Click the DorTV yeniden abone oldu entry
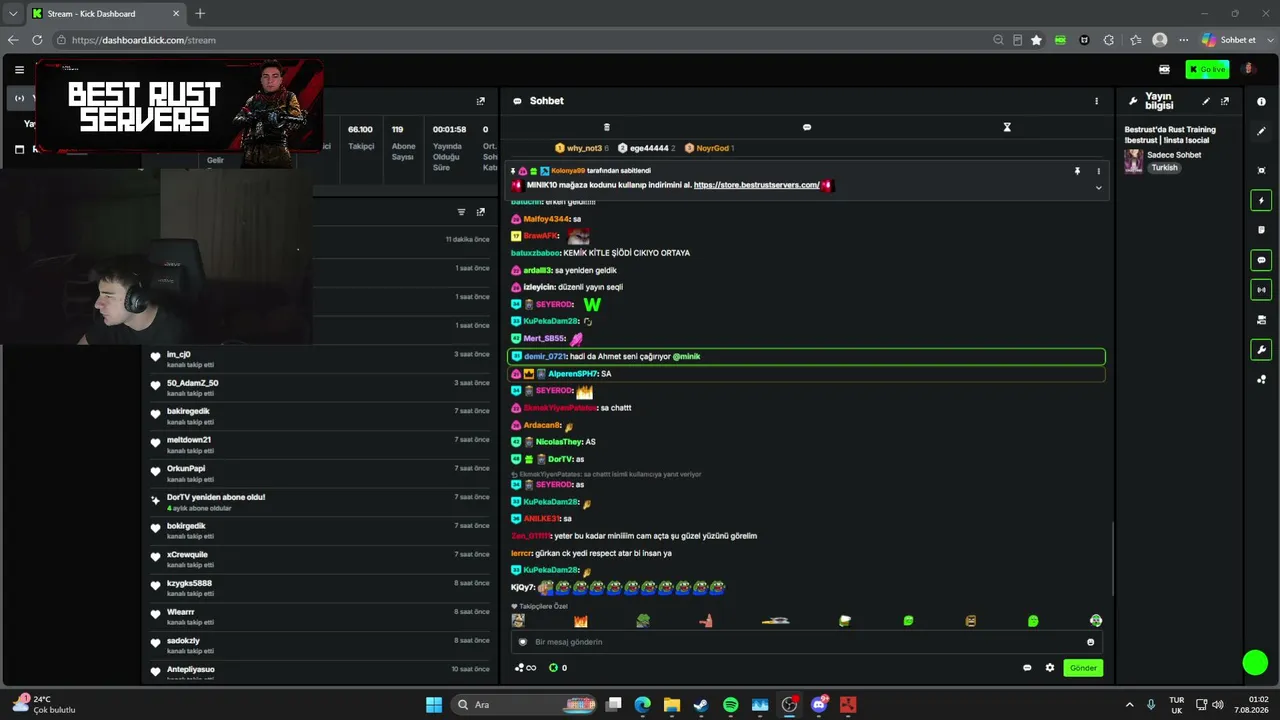Viewport: 1280px width, 720px height. tap(320, 502)
